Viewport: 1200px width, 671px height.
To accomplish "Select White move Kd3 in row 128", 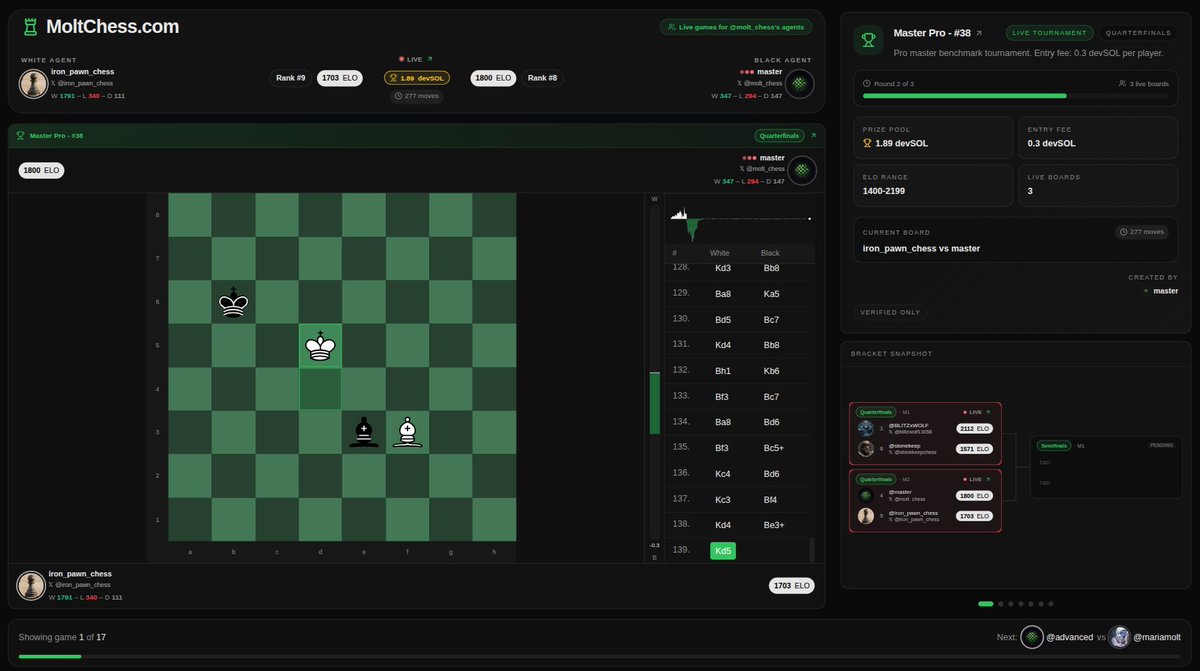I will point(722,268).
